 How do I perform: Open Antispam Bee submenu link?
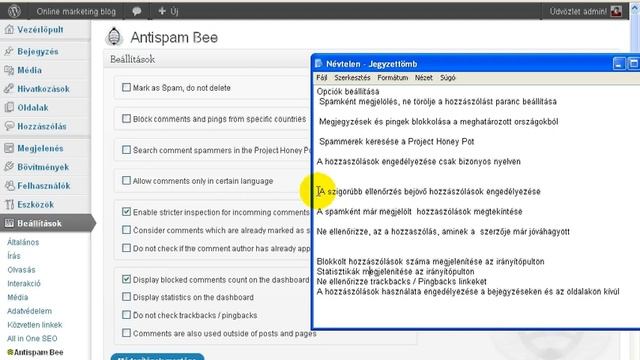tap(39, 352)
